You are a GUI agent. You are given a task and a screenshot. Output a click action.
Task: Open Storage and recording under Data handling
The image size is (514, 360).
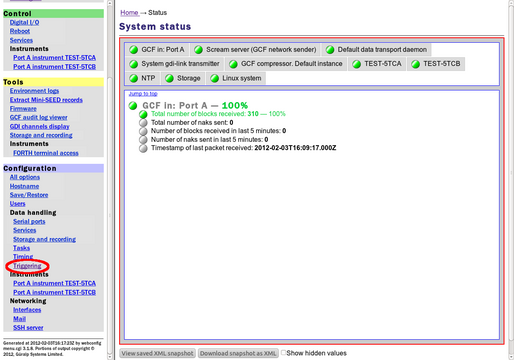44,239
